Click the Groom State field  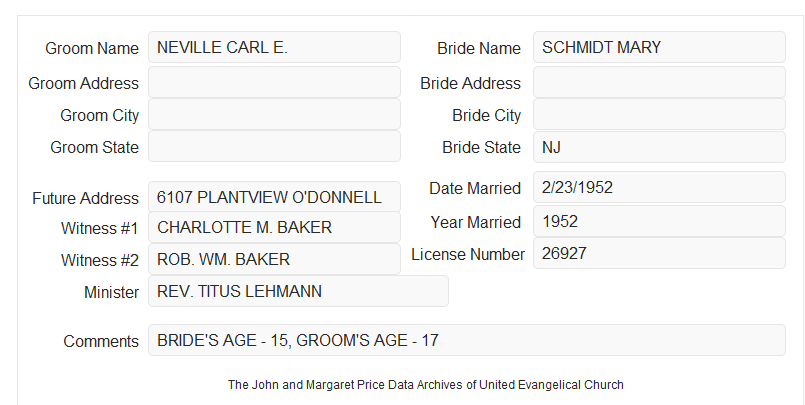pyautogui.click(x=274, y=146)
